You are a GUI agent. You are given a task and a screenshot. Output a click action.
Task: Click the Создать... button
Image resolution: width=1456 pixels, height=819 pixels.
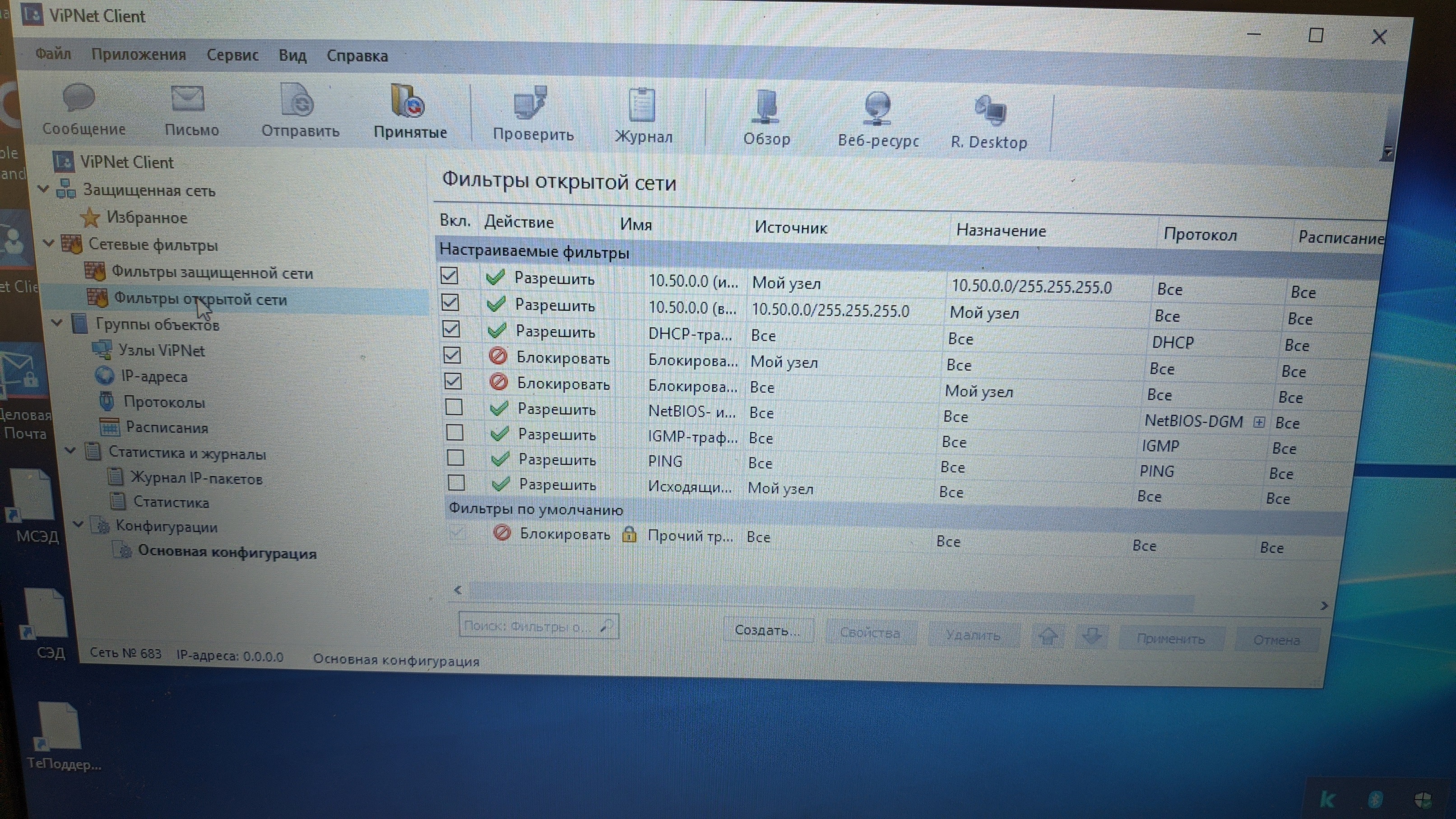768,630
